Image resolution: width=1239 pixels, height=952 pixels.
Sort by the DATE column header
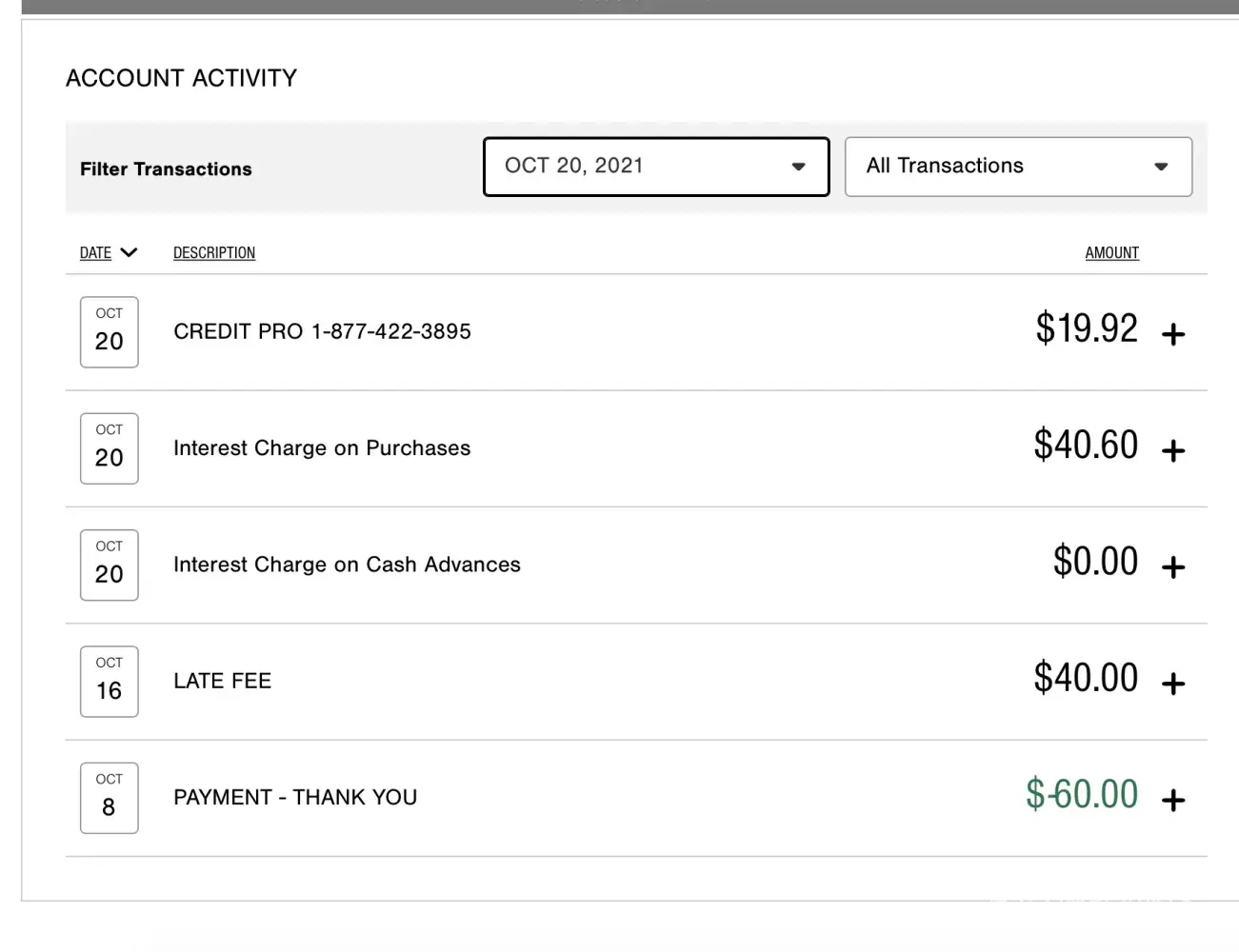95,252
